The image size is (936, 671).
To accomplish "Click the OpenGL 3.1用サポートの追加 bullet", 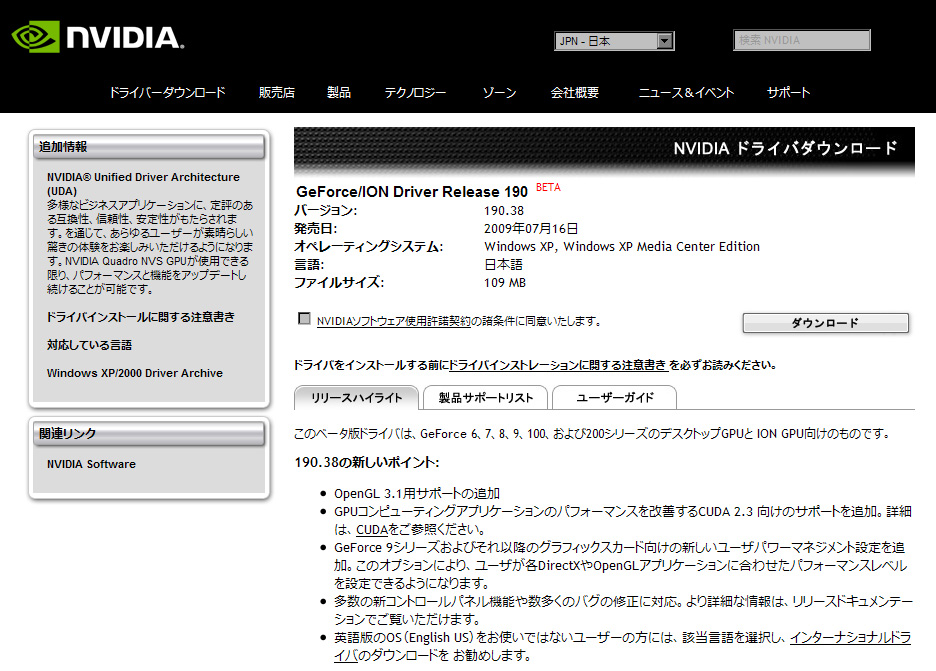I will [x=417, y=494].
